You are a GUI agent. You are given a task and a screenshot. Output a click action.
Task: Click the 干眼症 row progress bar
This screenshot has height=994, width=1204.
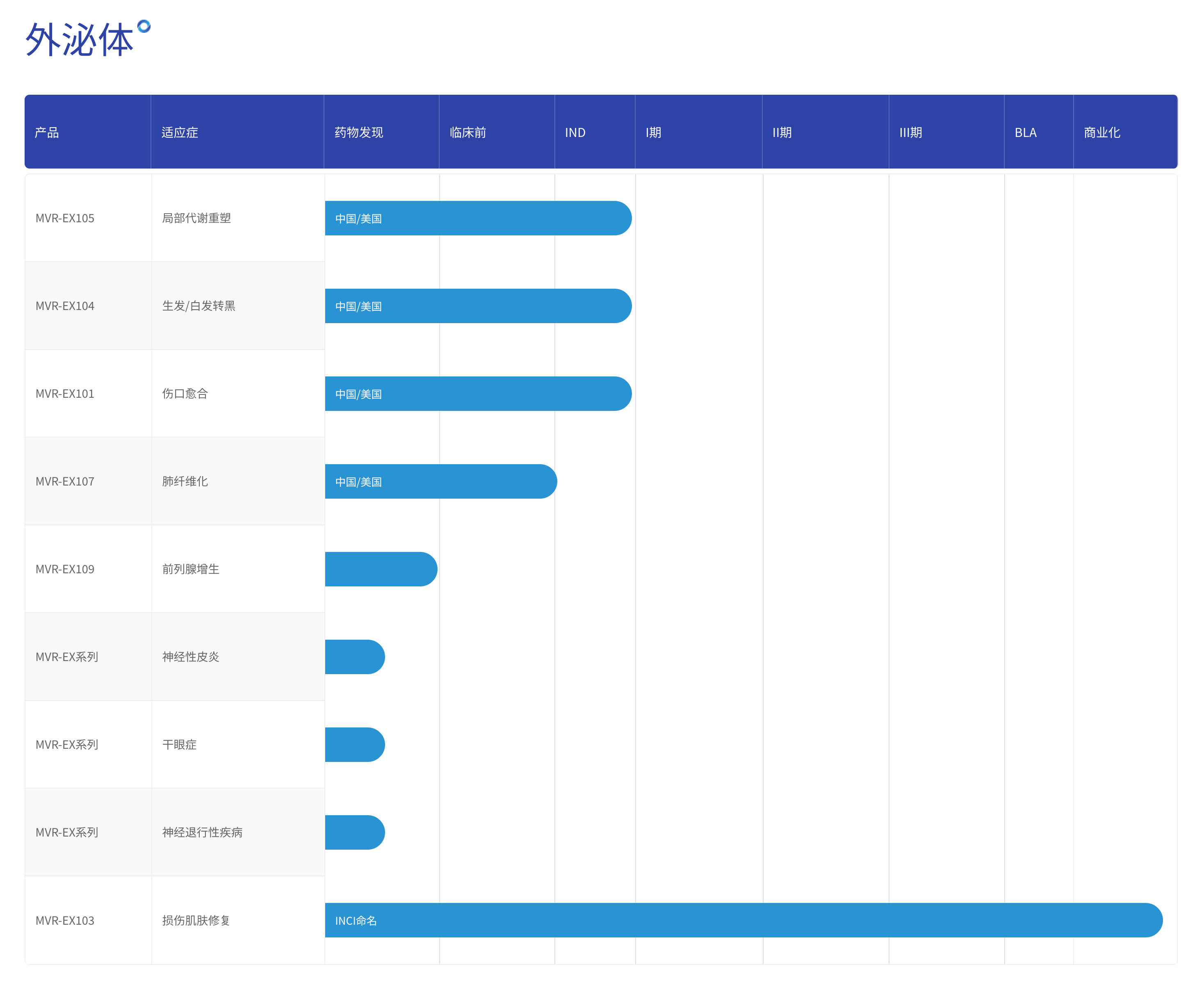point(355,744)
